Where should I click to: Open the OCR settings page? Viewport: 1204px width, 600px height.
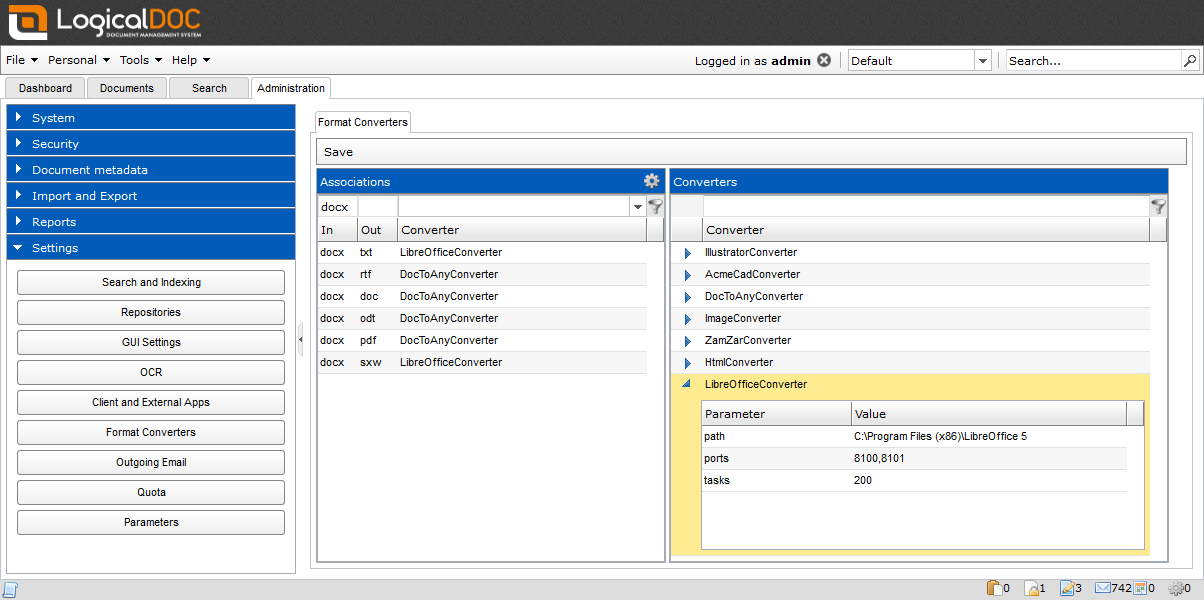pos(150,372)
